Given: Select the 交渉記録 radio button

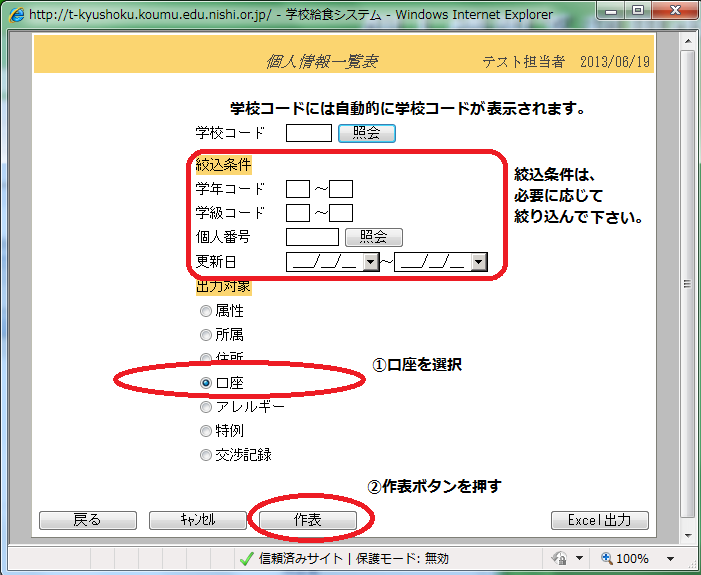Looking at the screenshot, I should pyautogui.click(x=206, y=455).
